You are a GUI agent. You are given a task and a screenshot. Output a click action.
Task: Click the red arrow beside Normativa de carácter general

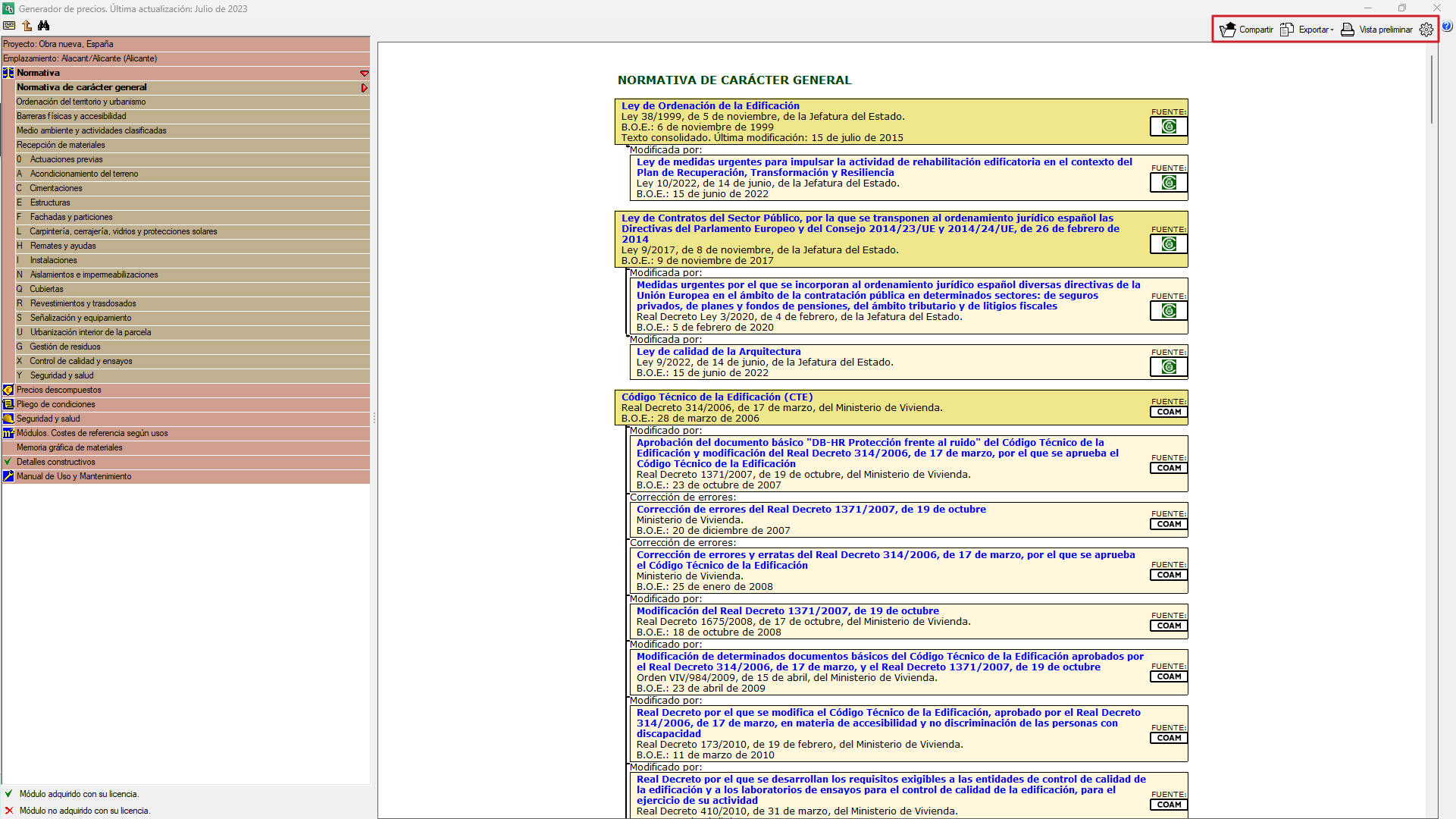365,88
